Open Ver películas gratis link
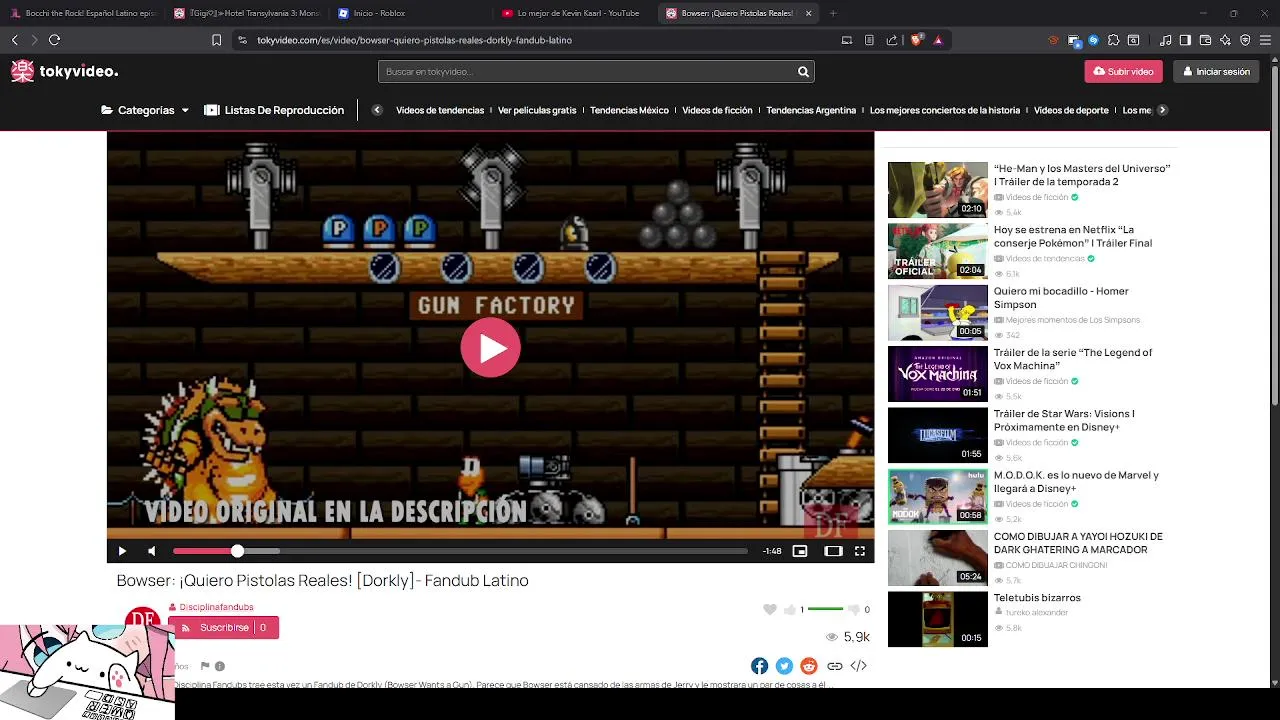The height and width of the screenshot is (720, 1280). pyautogui.click(x=537, y=110)
